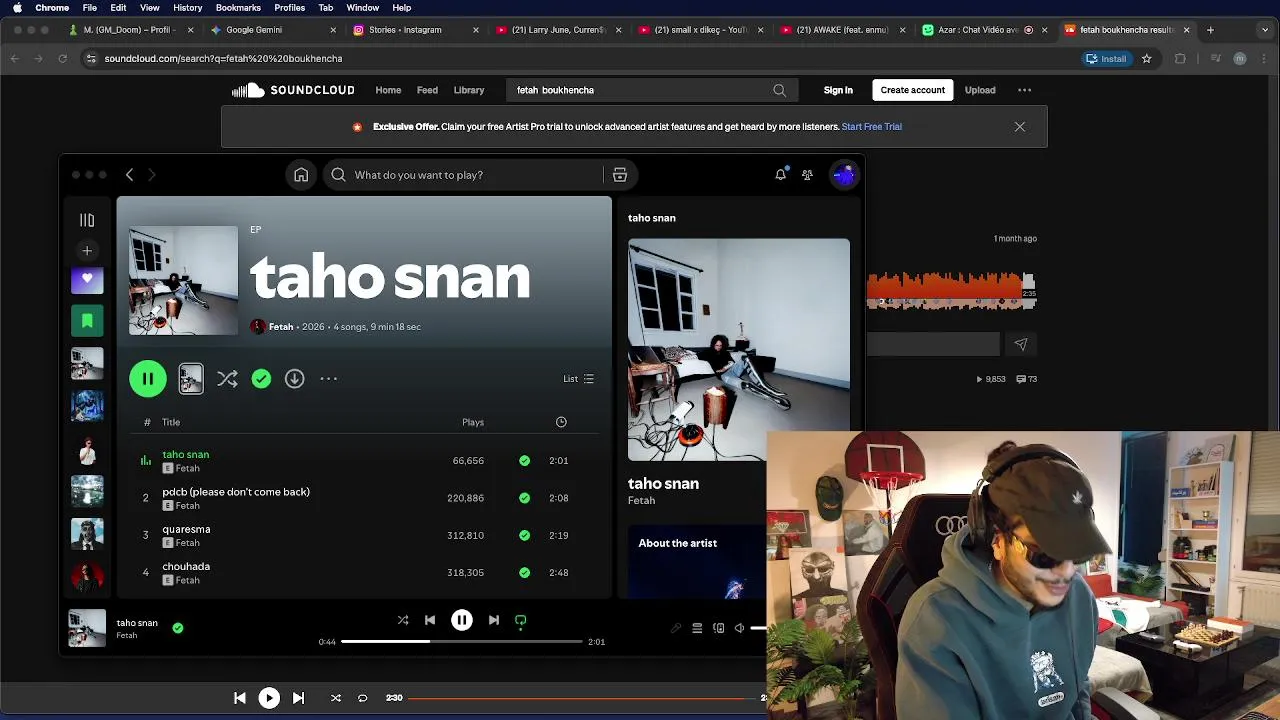Open the Spotify queue
This screenshot has width=1280, height=720.
[697, 628]
